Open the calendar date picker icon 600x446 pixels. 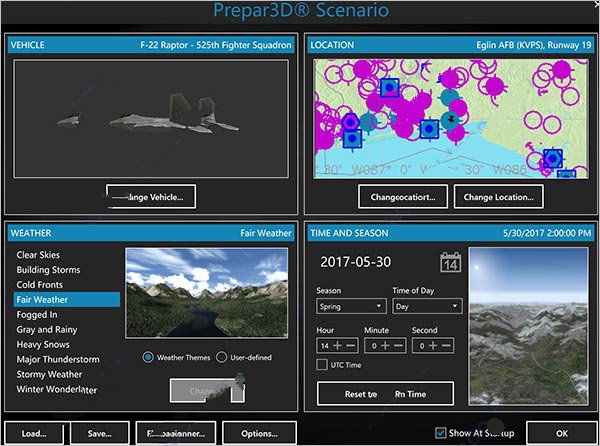coord(450,262)
